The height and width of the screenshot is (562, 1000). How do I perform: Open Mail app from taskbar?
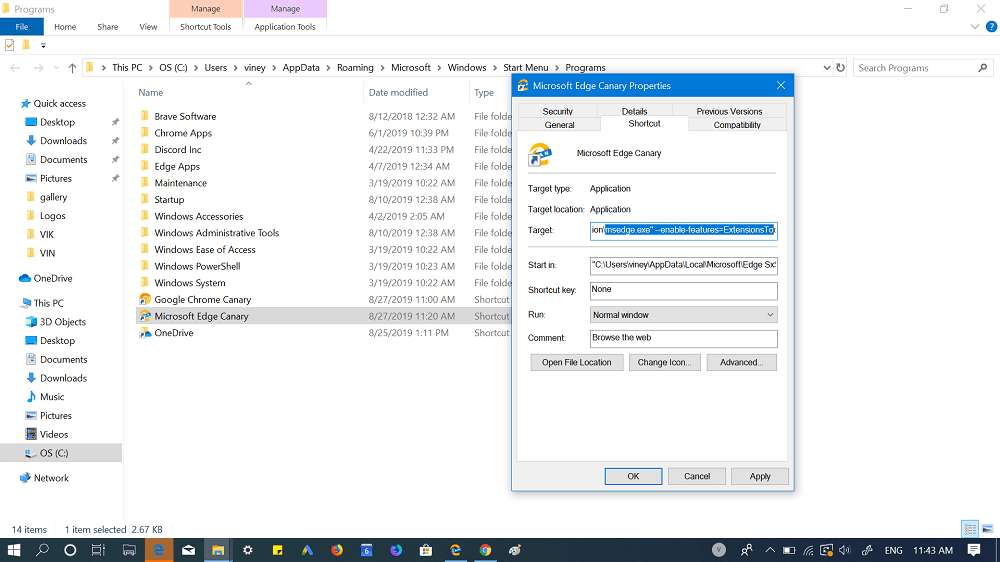tap(188, 550)
